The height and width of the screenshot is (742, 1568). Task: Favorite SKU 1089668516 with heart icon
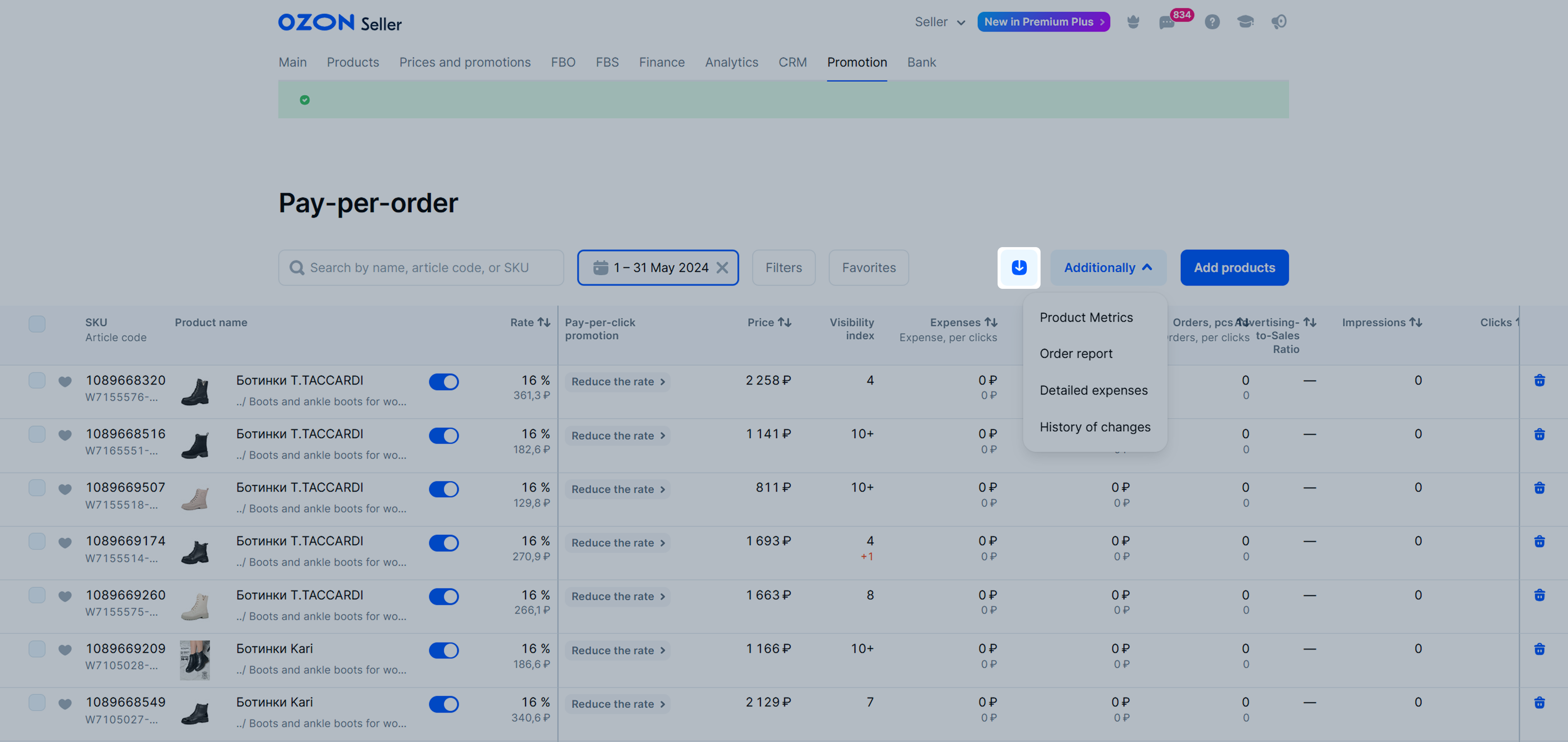[x=65, y=435]
